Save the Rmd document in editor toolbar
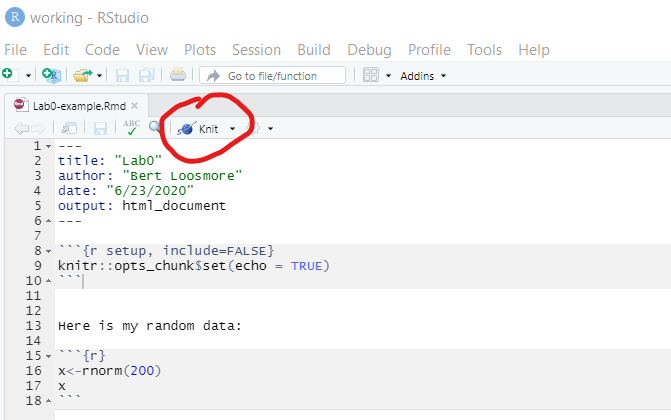671x420 pixels. [100, 128]
